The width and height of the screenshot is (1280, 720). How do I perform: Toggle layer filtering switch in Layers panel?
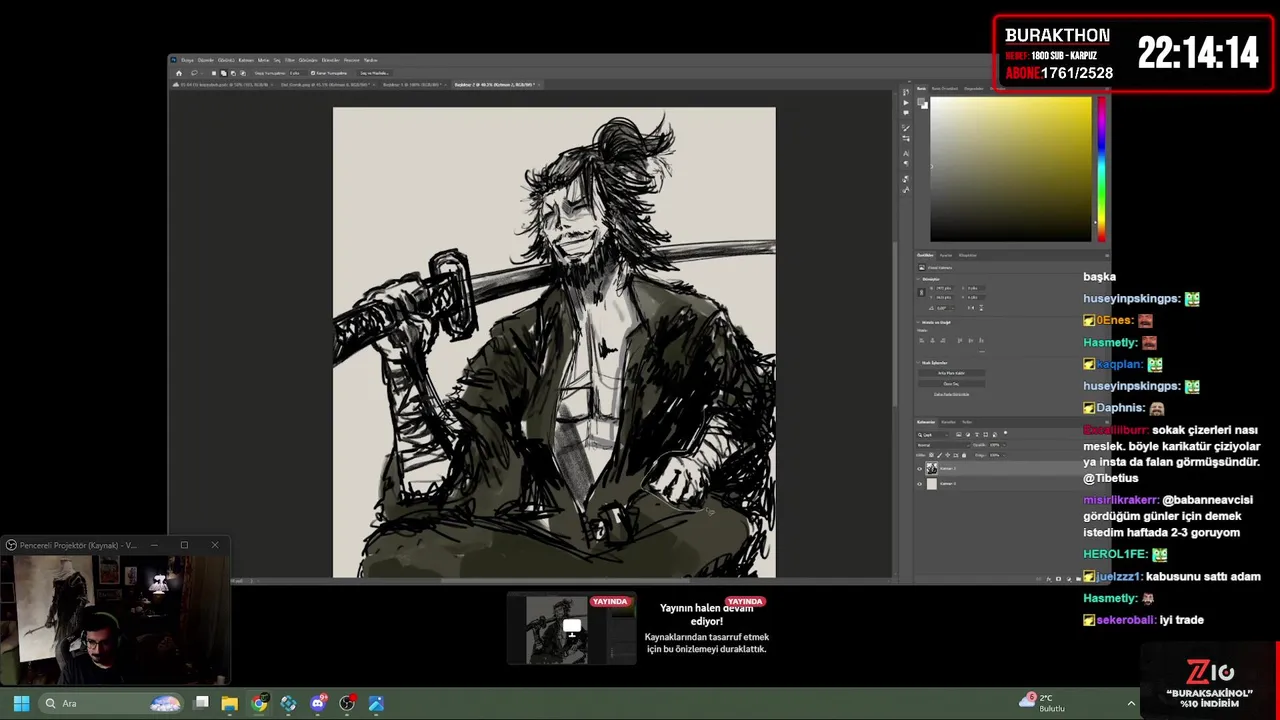tap(1005, 433)
